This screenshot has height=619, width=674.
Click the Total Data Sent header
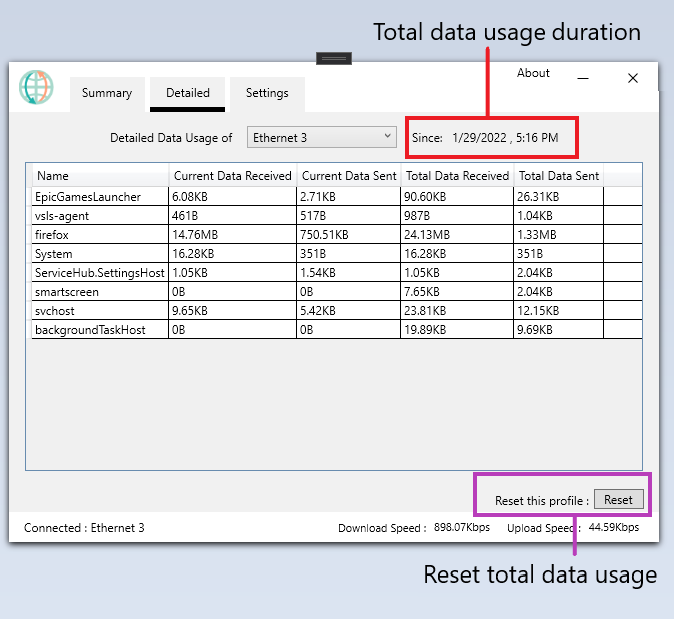pos(559,176)
